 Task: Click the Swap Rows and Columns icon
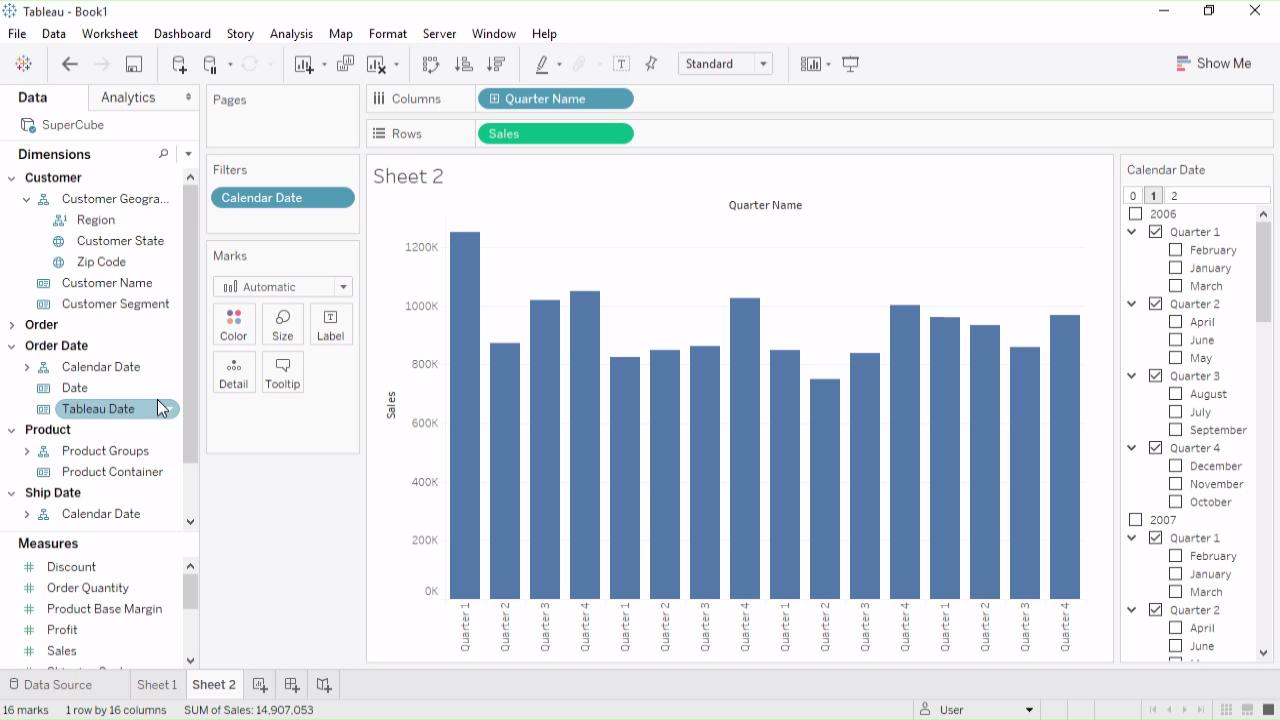(431, 64)
